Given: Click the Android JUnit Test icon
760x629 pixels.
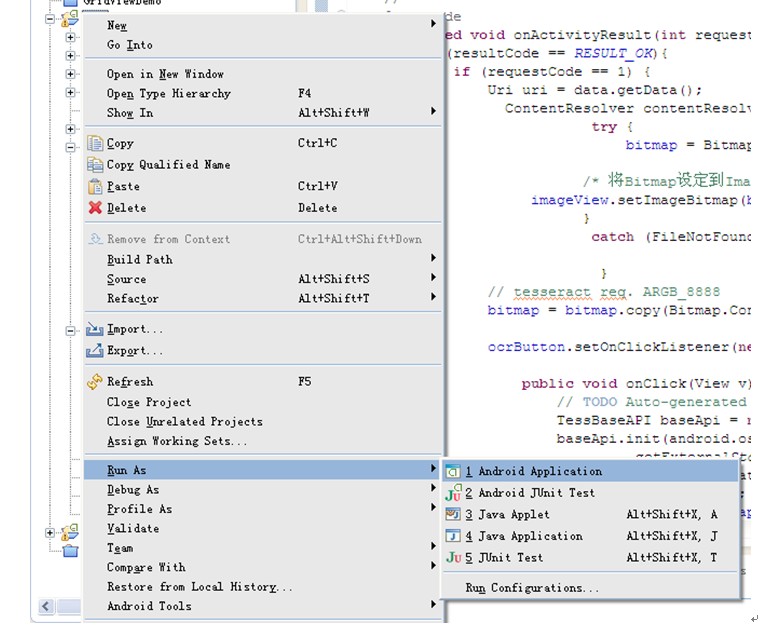Looking at the screenshot, I should pos(453,492).
